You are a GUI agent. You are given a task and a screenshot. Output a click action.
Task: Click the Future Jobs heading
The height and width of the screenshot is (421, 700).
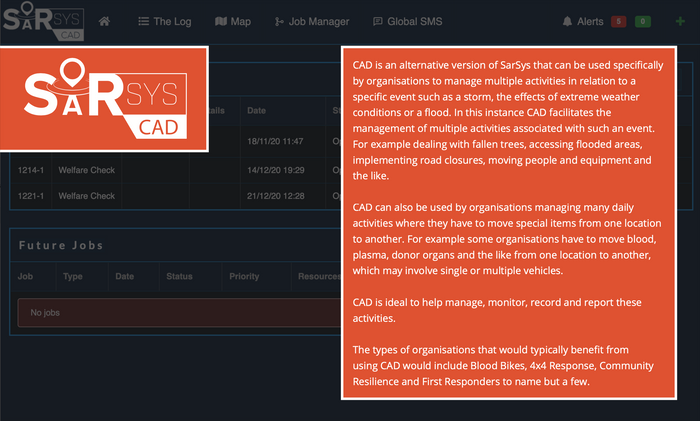61,245
